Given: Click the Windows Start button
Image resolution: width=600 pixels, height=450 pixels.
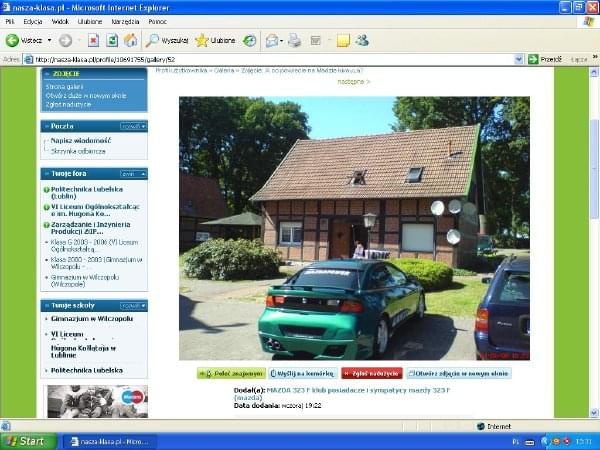Looking at the screenshot, I should 24,441.
